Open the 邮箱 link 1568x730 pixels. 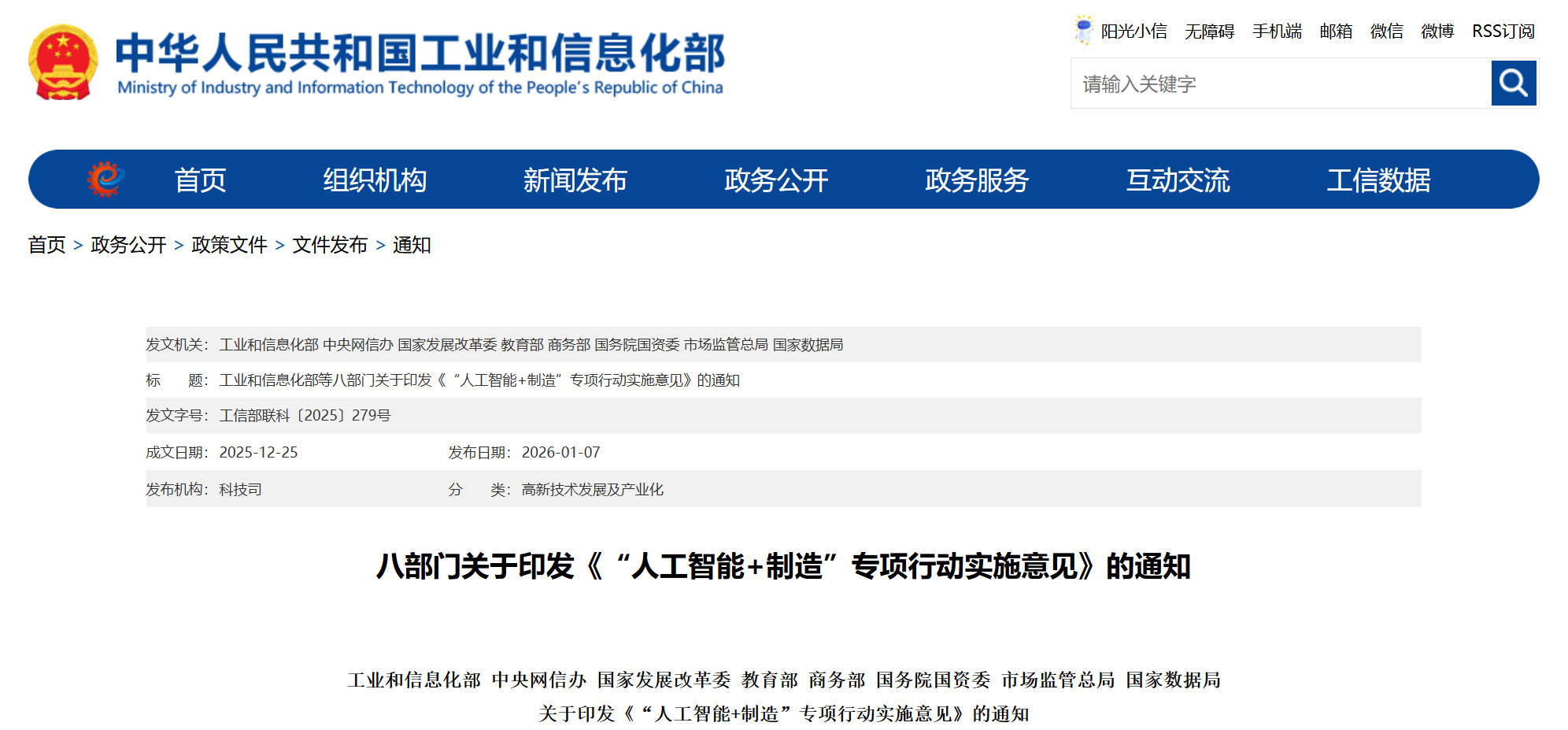coord(1336,31)
